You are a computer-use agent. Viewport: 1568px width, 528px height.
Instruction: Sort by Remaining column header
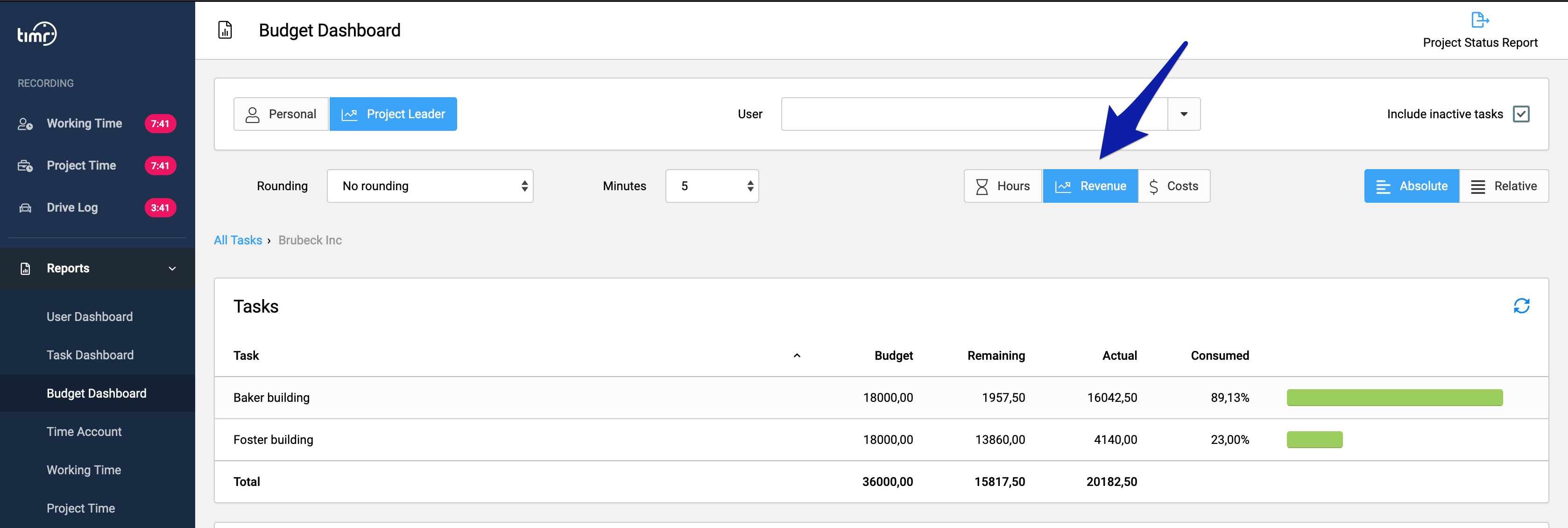coord(996,356)
